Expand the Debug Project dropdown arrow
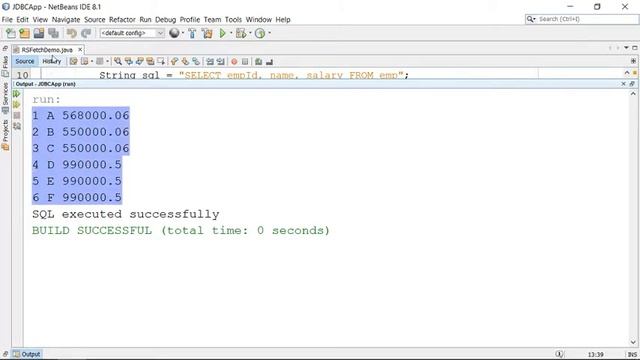The image size is (640, 360). point(250,33)
